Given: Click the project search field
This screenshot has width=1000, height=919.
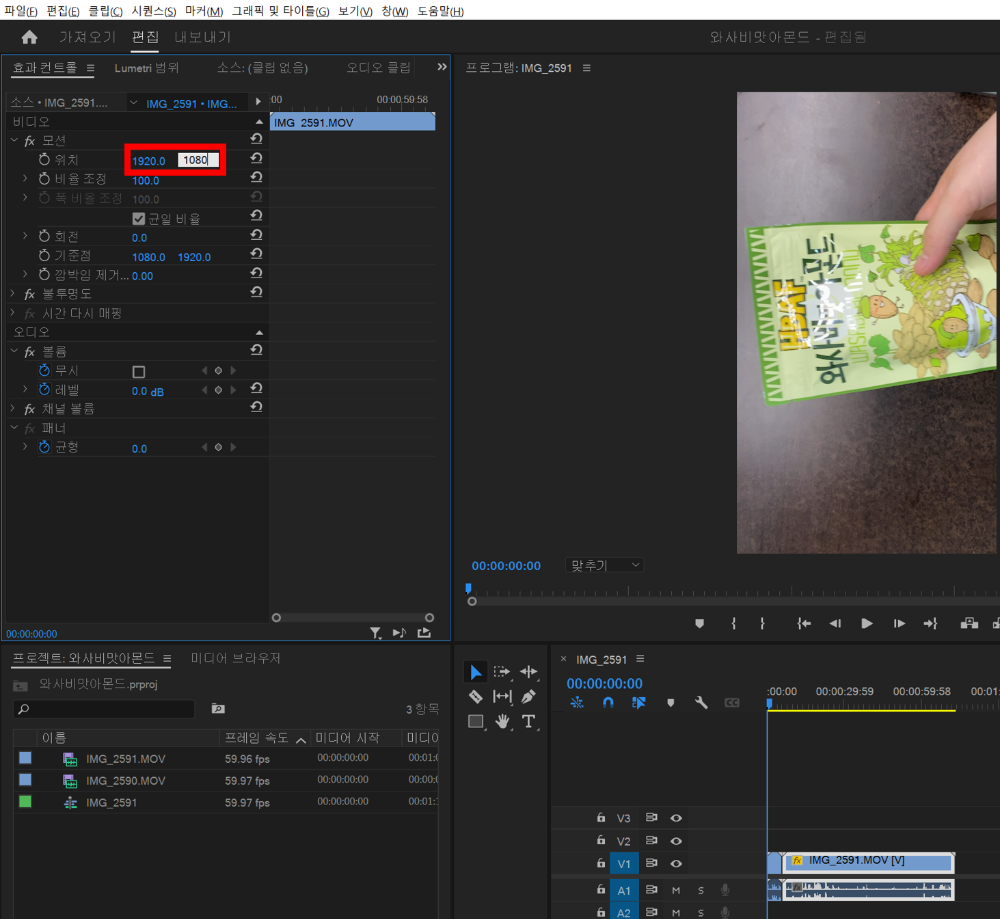Looking at the screenshot, I should tap(104, 709).
